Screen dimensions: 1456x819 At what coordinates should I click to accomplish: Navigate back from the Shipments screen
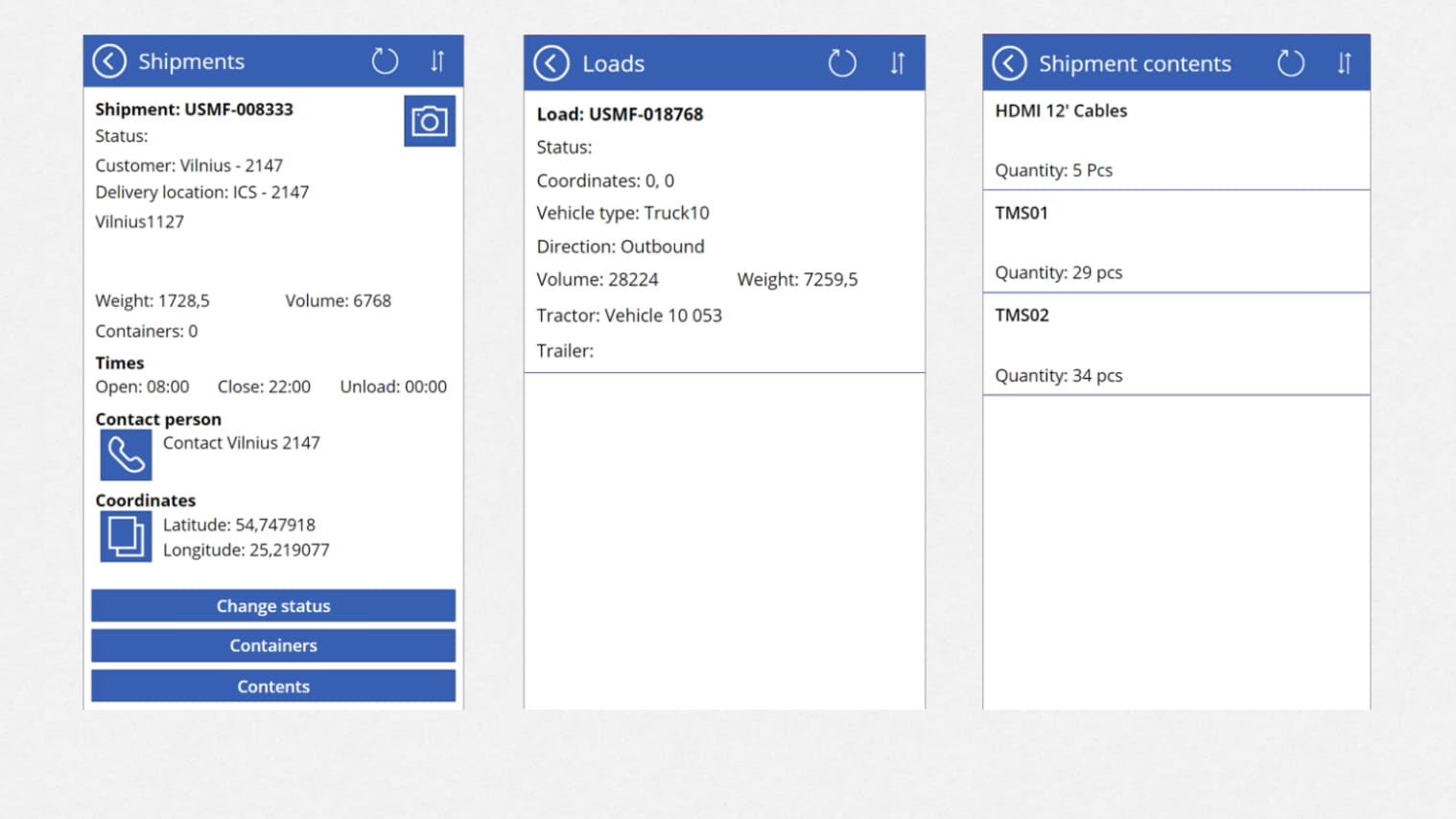click(x=109, y=60)
